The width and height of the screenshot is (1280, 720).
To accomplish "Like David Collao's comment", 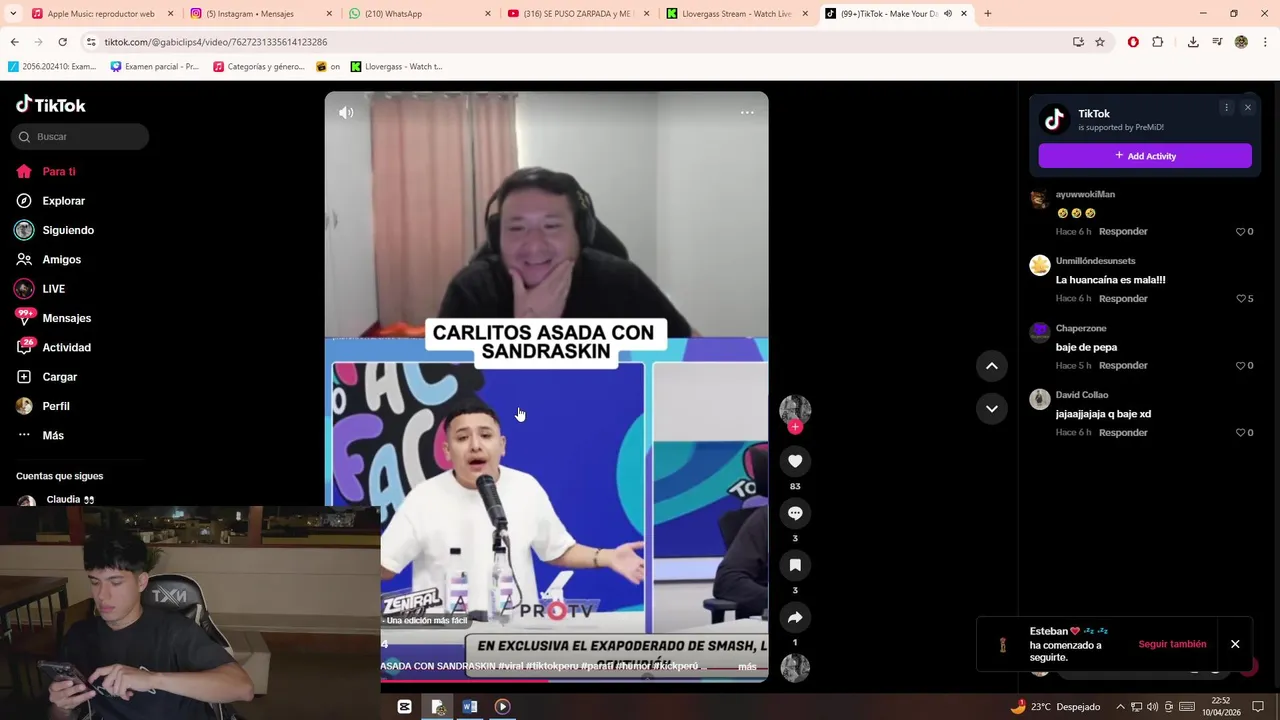I will tap(1241, 433).
